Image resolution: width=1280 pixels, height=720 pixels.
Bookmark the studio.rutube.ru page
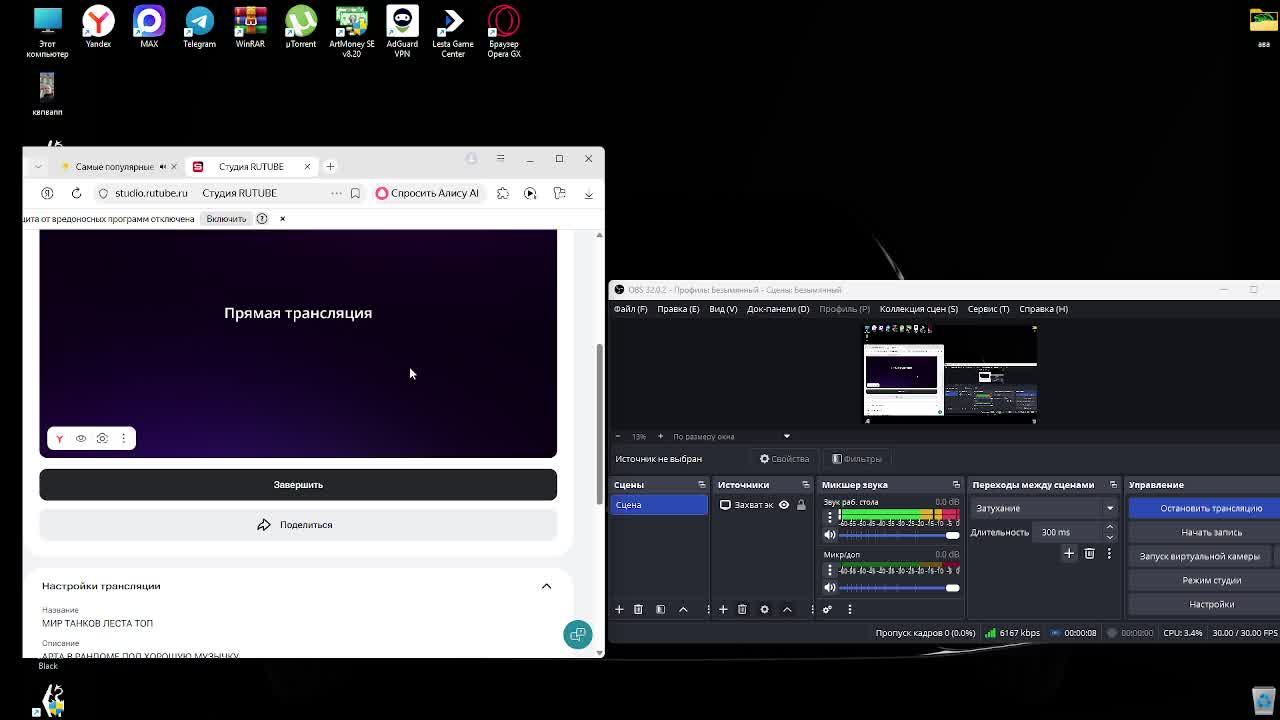(x=355, y=193)
